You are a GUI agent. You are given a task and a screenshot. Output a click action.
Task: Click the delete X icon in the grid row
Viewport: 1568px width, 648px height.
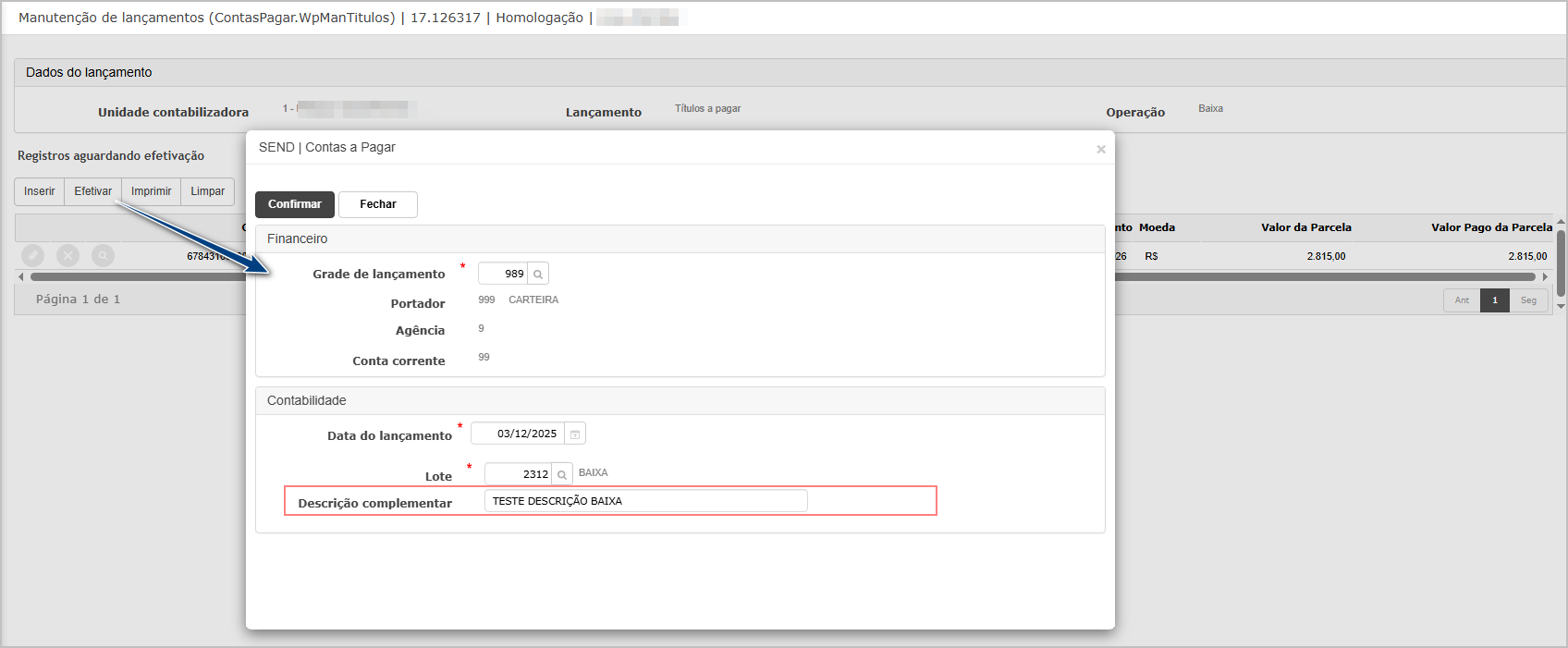pos(67,255)
